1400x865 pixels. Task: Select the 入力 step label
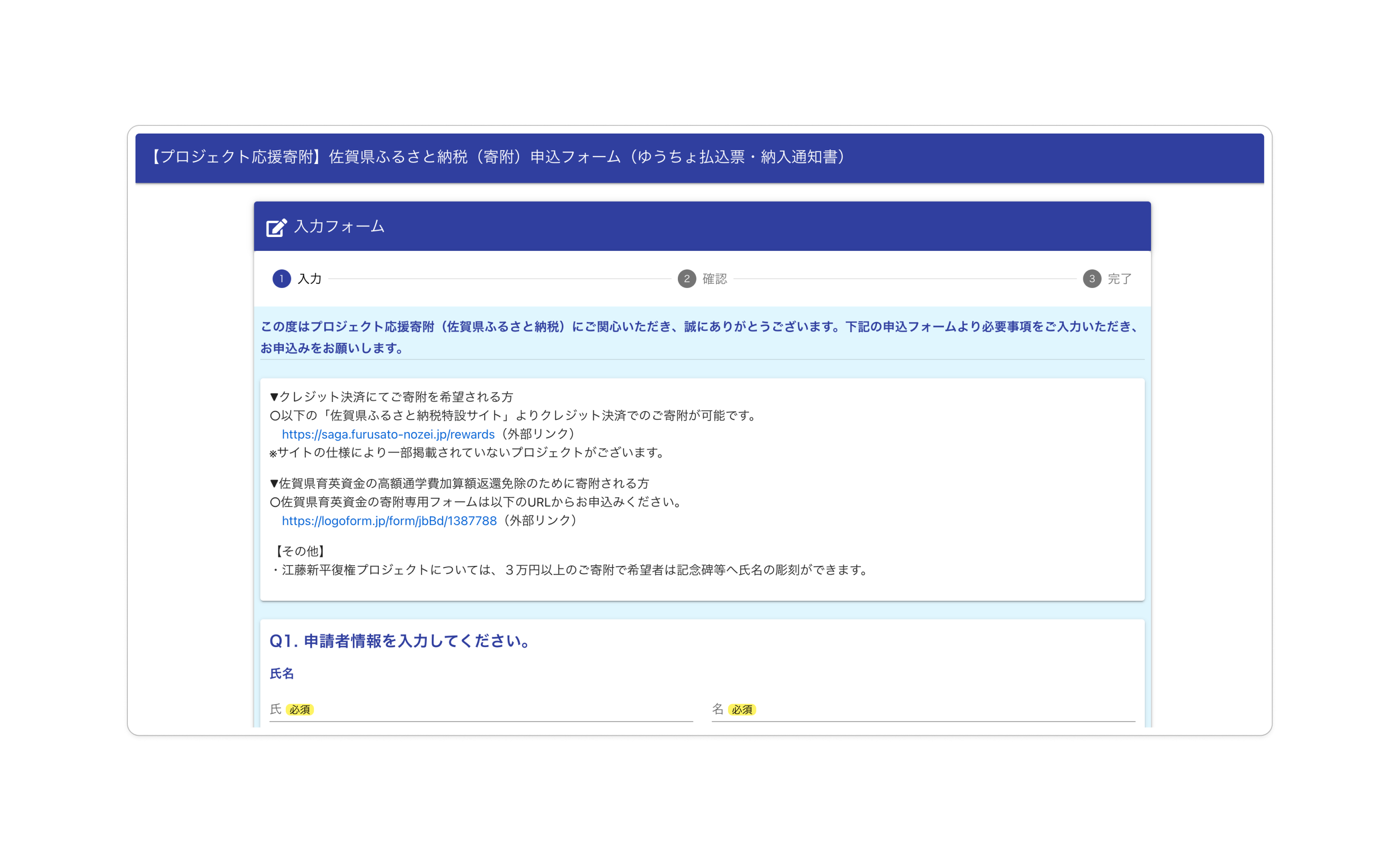click(x=310, y=278)
